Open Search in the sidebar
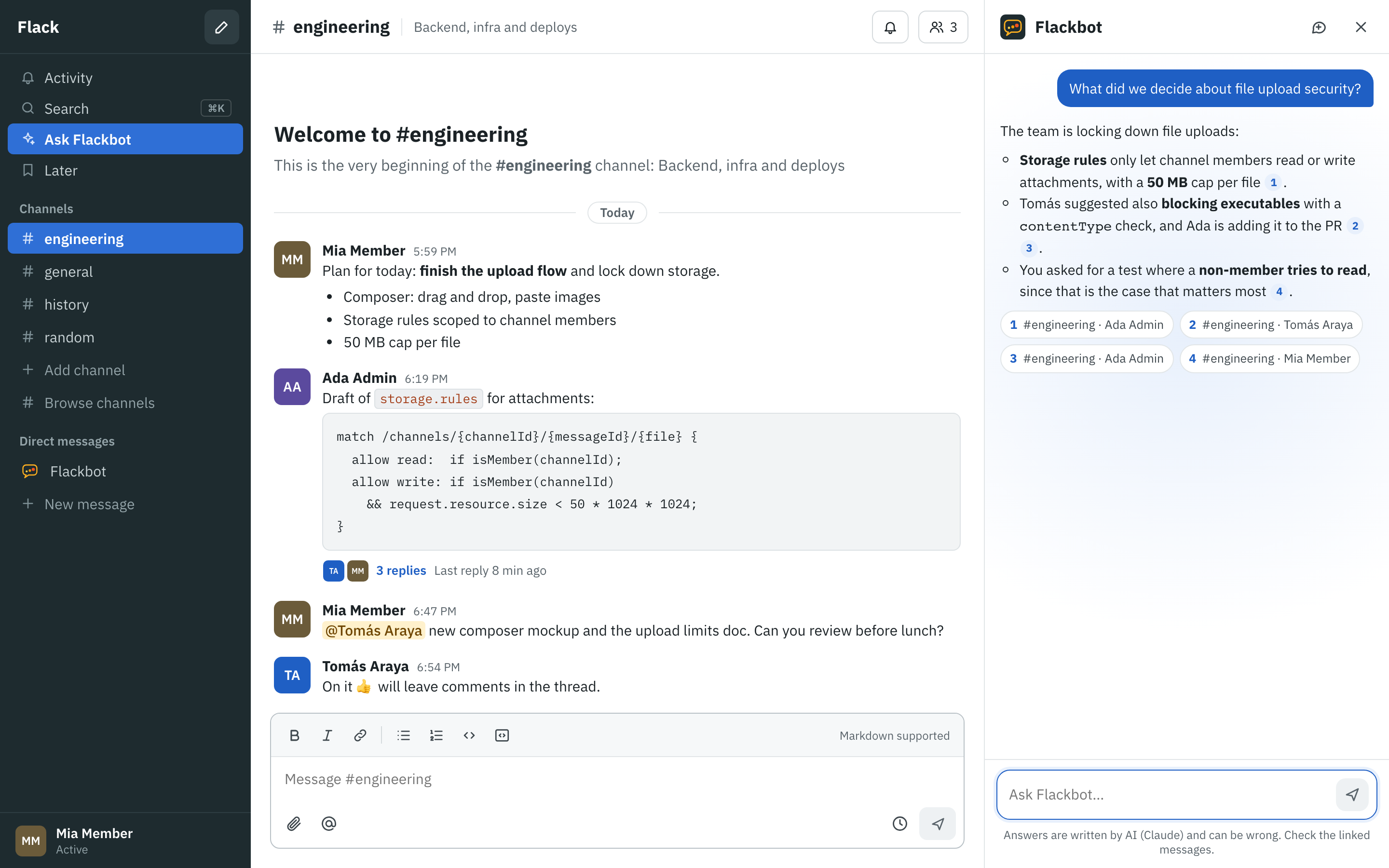 coord(125,108)
